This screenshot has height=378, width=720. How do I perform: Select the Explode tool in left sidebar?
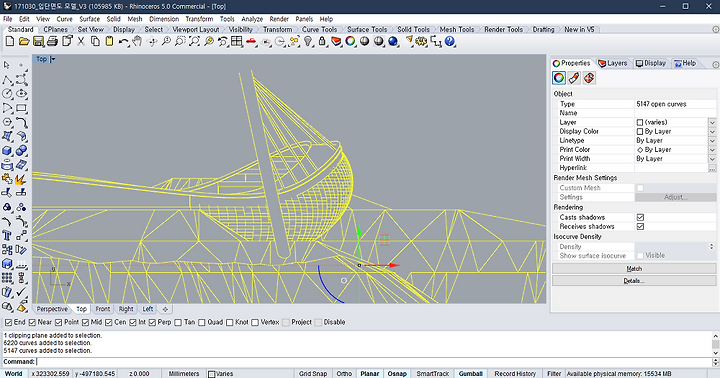(x=21, y=179)
